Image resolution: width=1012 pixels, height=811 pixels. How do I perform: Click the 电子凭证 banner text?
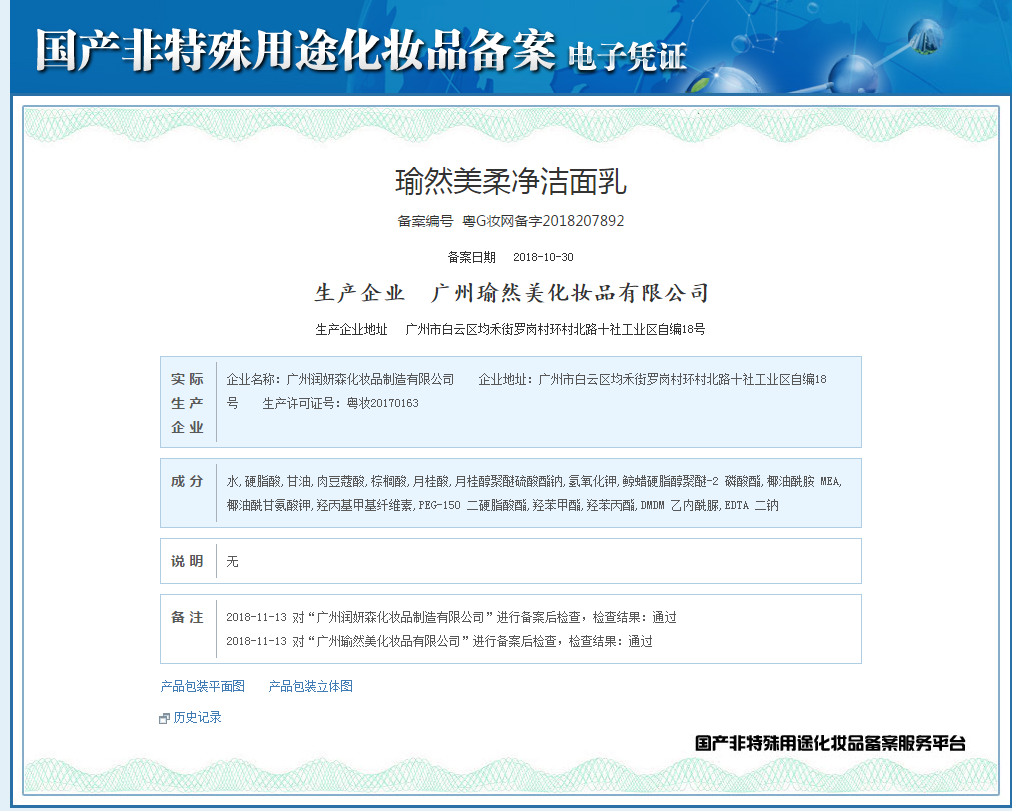click(x=627, y=57)
